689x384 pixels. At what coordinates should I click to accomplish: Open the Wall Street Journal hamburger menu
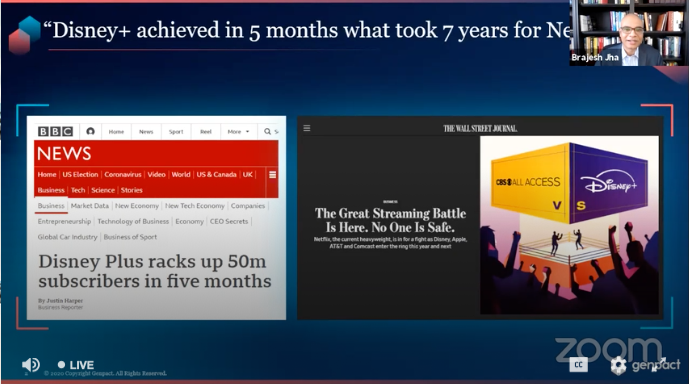click(307, 128)
